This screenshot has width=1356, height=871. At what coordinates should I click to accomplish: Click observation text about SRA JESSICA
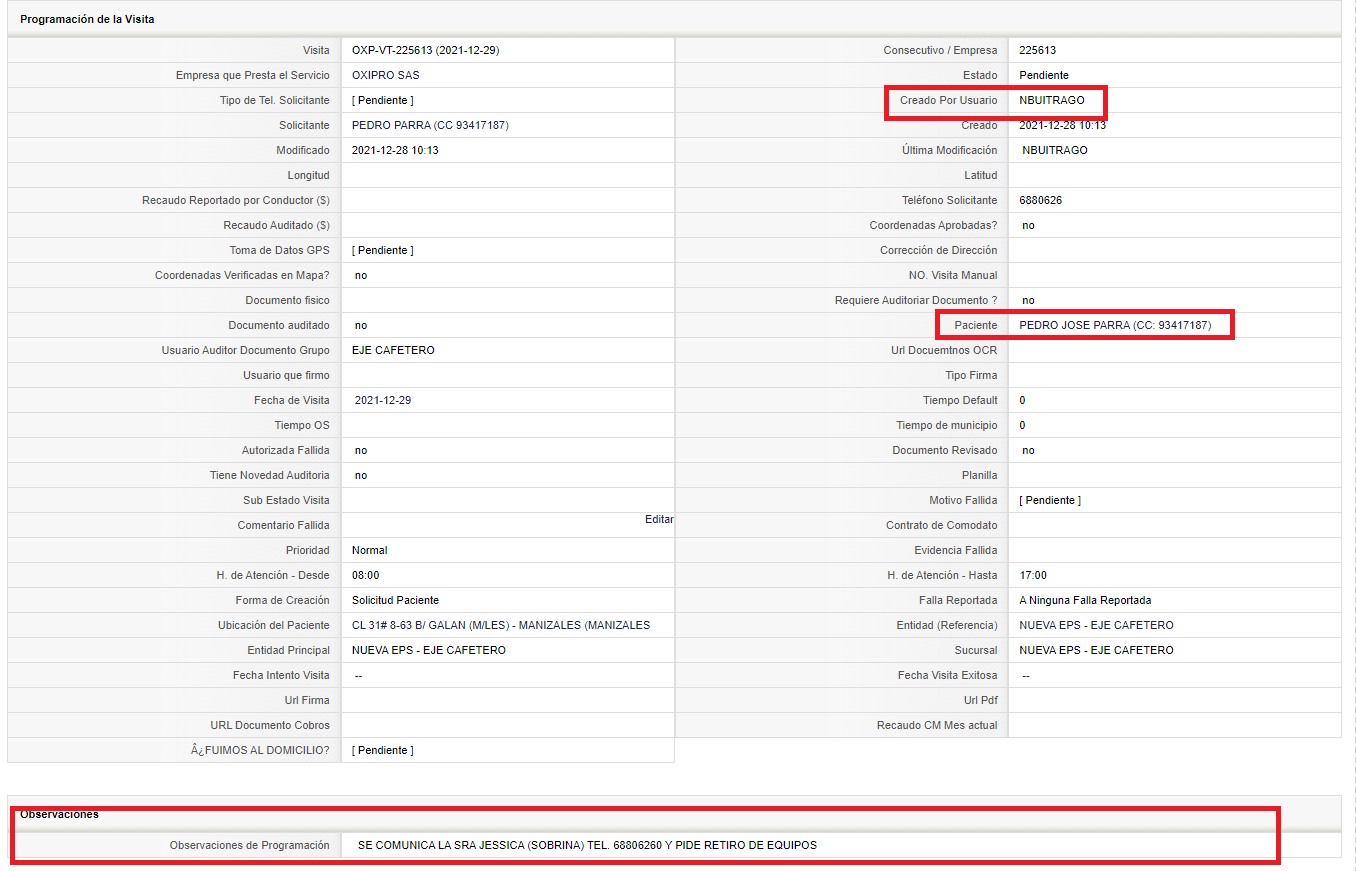(587, 845)
